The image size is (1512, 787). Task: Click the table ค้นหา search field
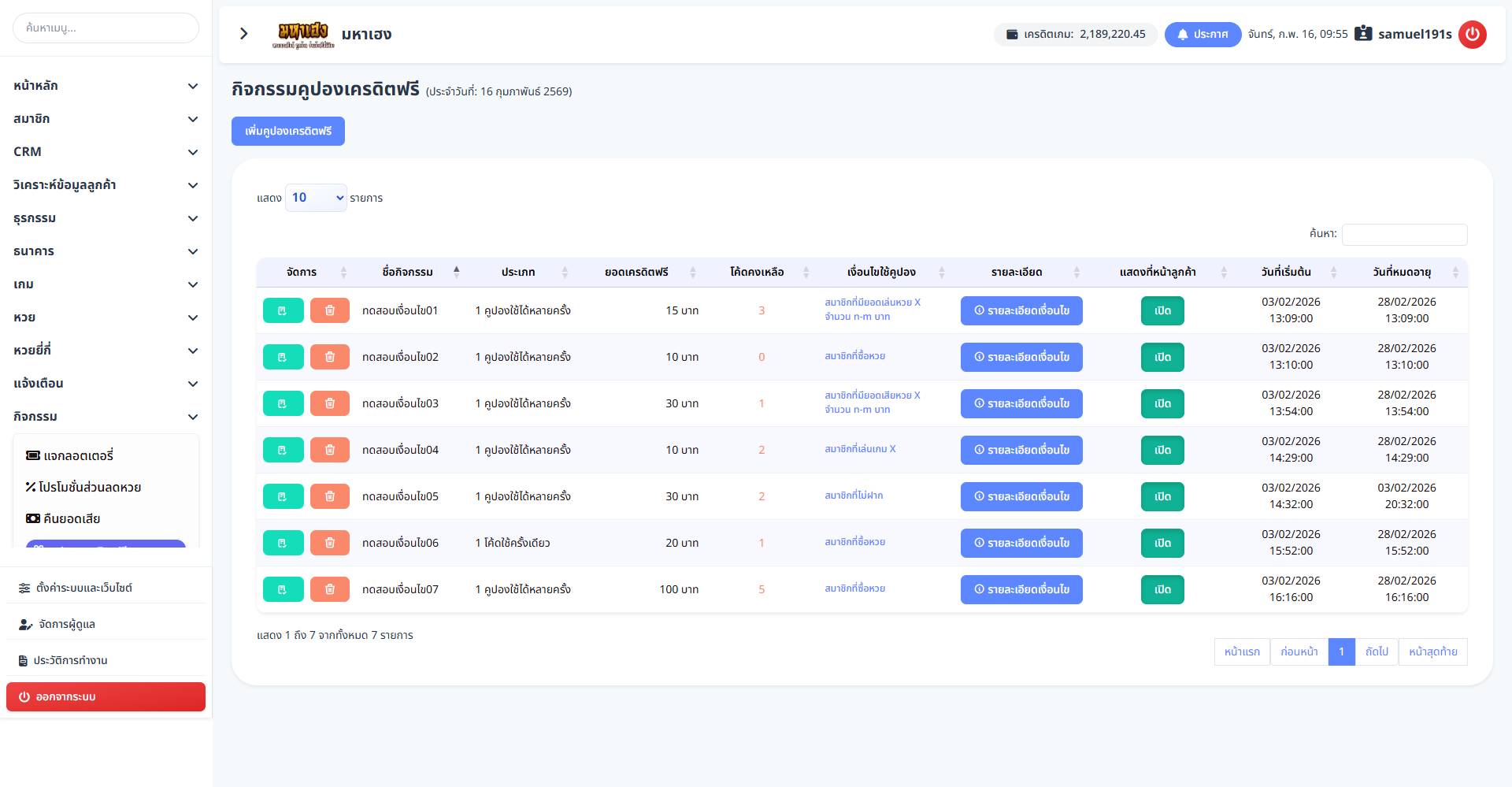coord(1404,234)
